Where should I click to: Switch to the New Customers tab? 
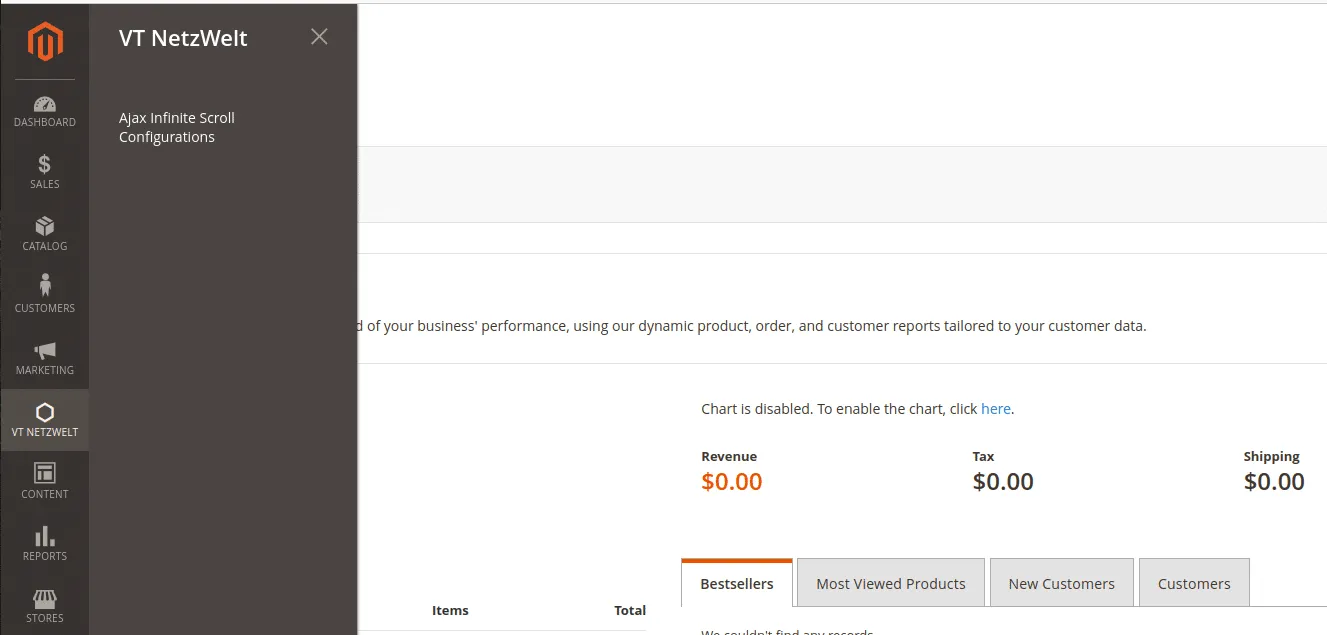(x=1061, y=584)
